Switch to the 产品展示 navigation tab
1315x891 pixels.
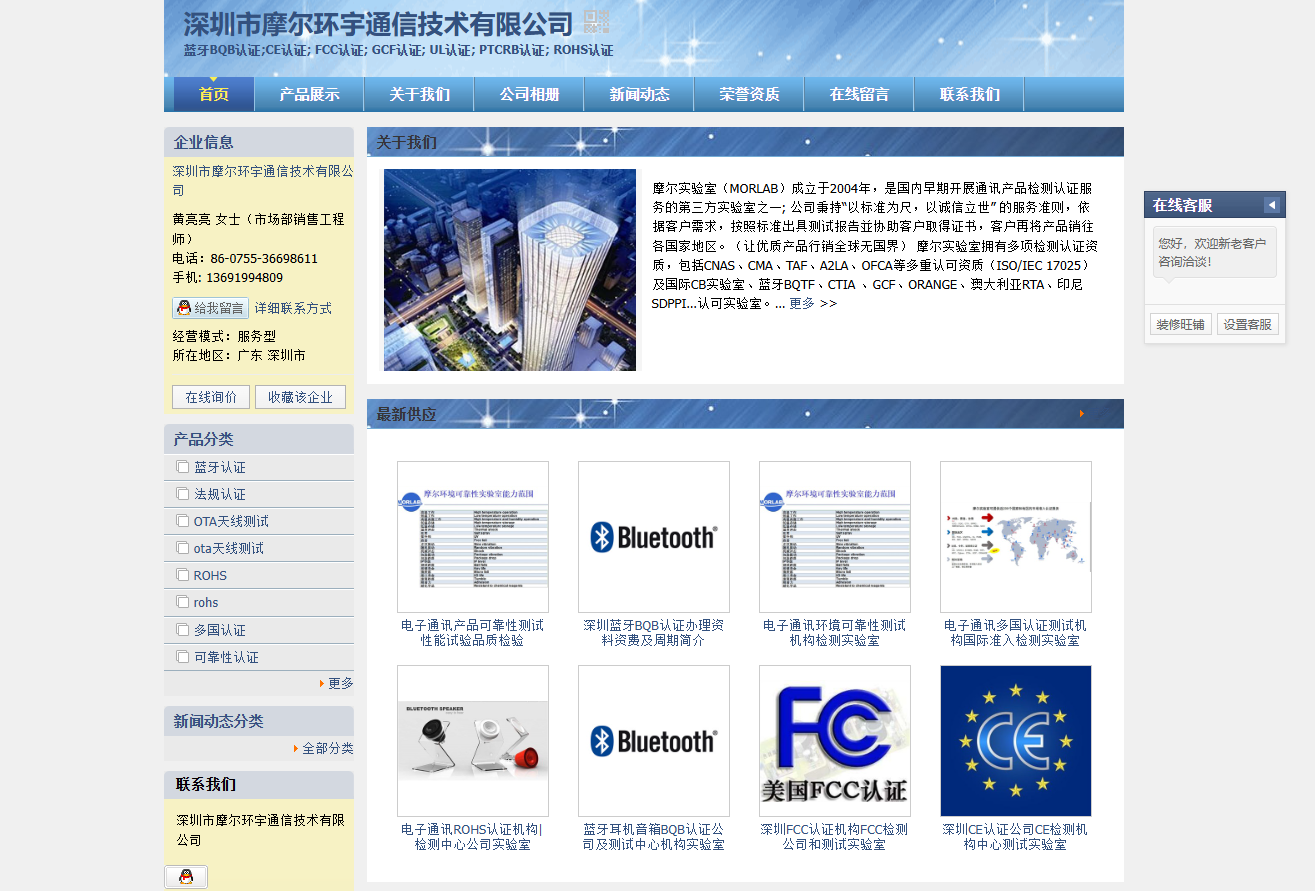click(x=308, y=94)
